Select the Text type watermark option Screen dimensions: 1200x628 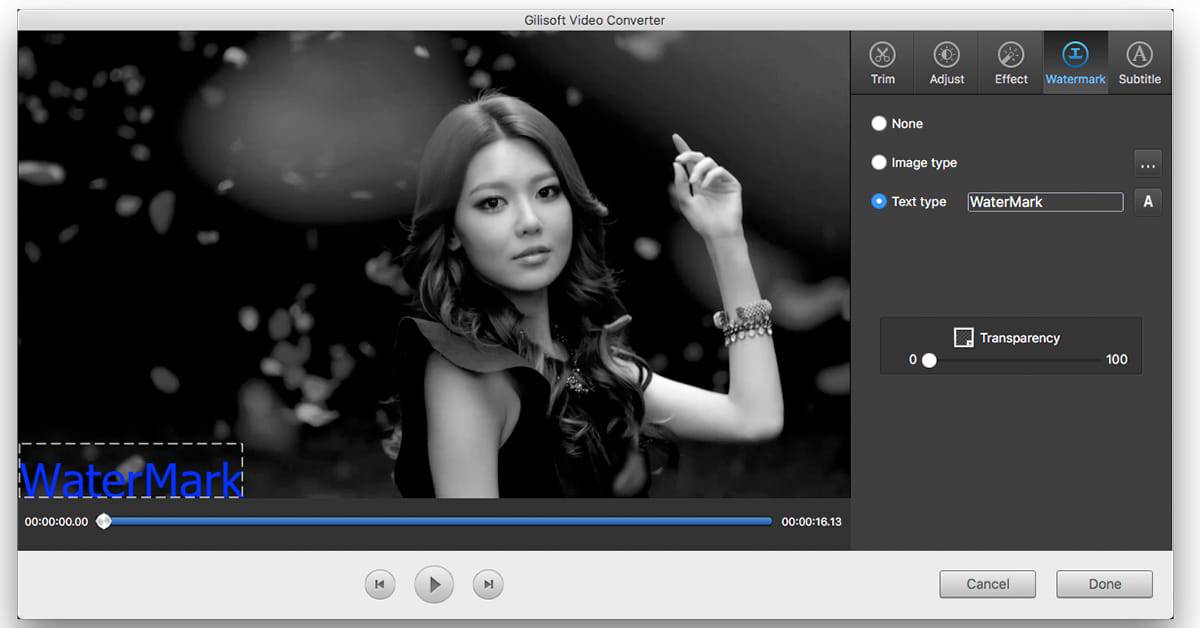tap(879, 201)
